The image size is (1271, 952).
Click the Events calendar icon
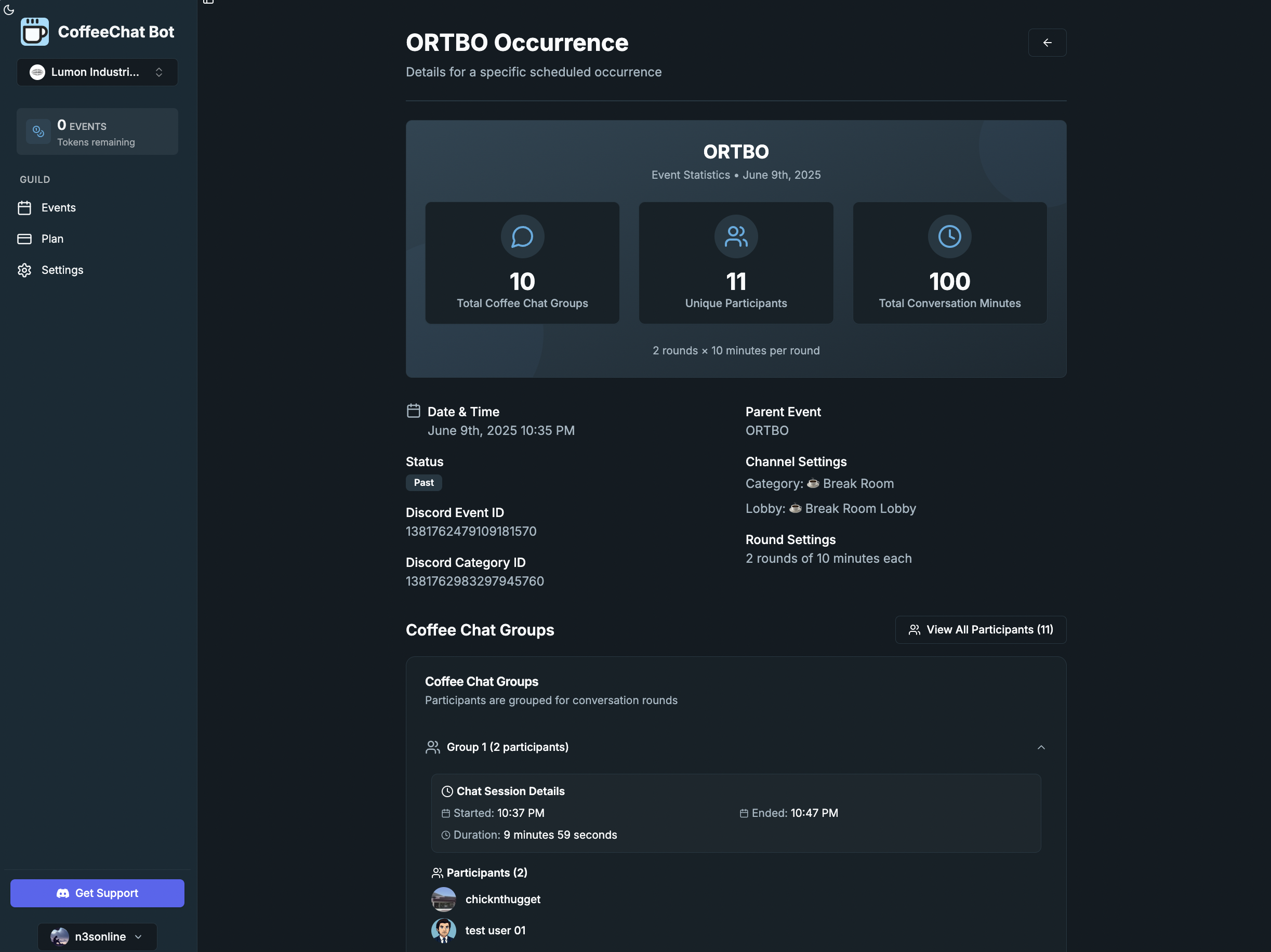point(24,207)
